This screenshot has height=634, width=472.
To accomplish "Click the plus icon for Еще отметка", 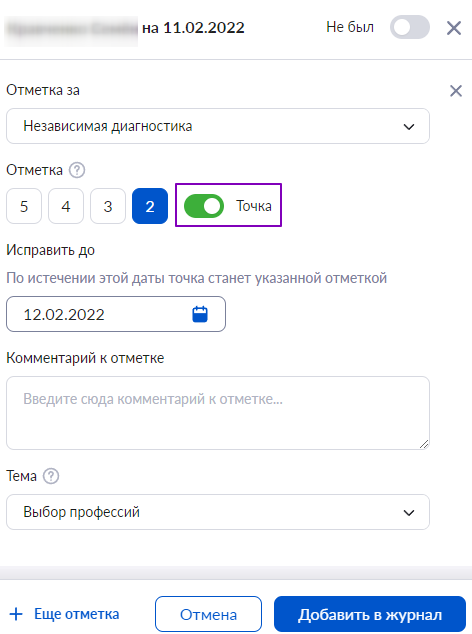I will pyautogui.click(x=16, y=614).
